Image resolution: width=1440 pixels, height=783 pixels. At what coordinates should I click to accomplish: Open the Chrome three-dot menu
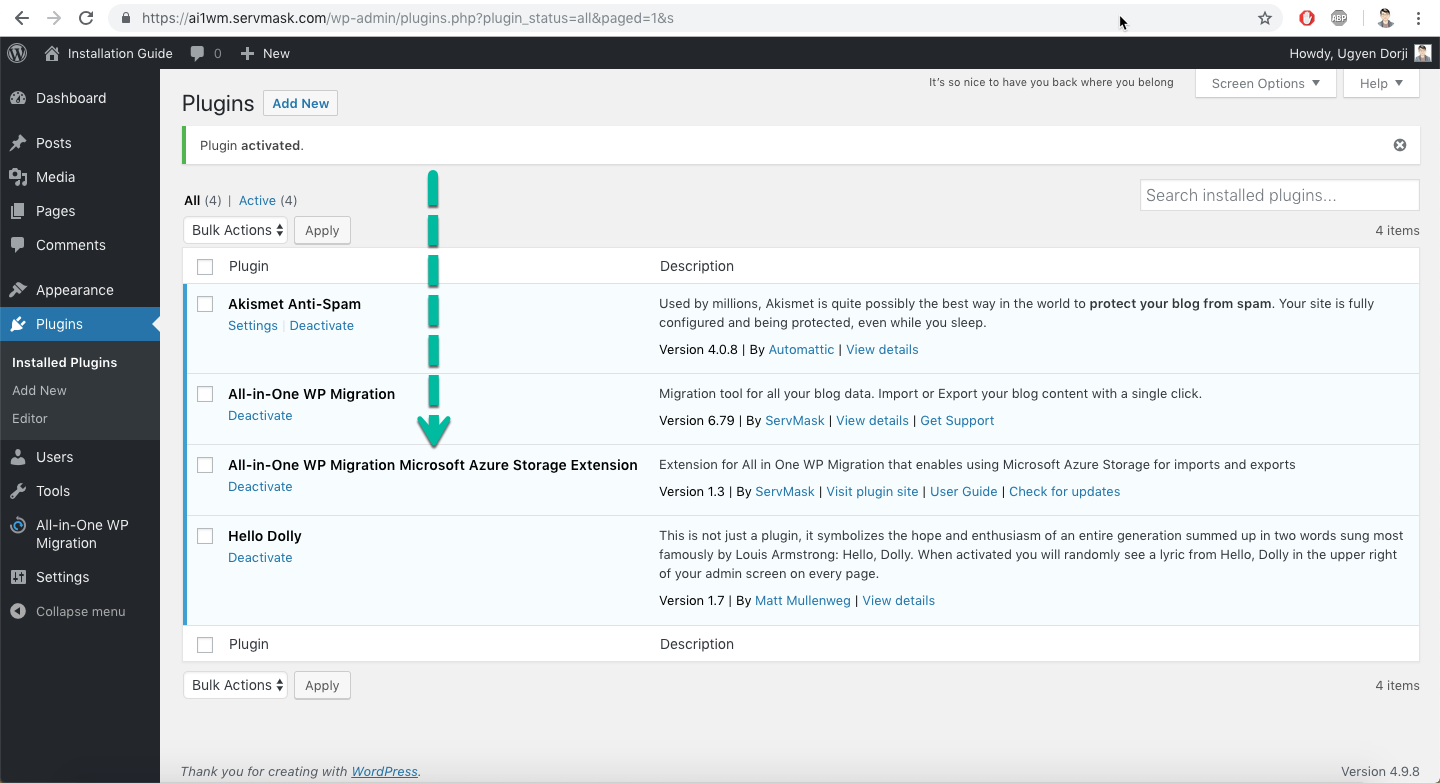point(1418,18)
